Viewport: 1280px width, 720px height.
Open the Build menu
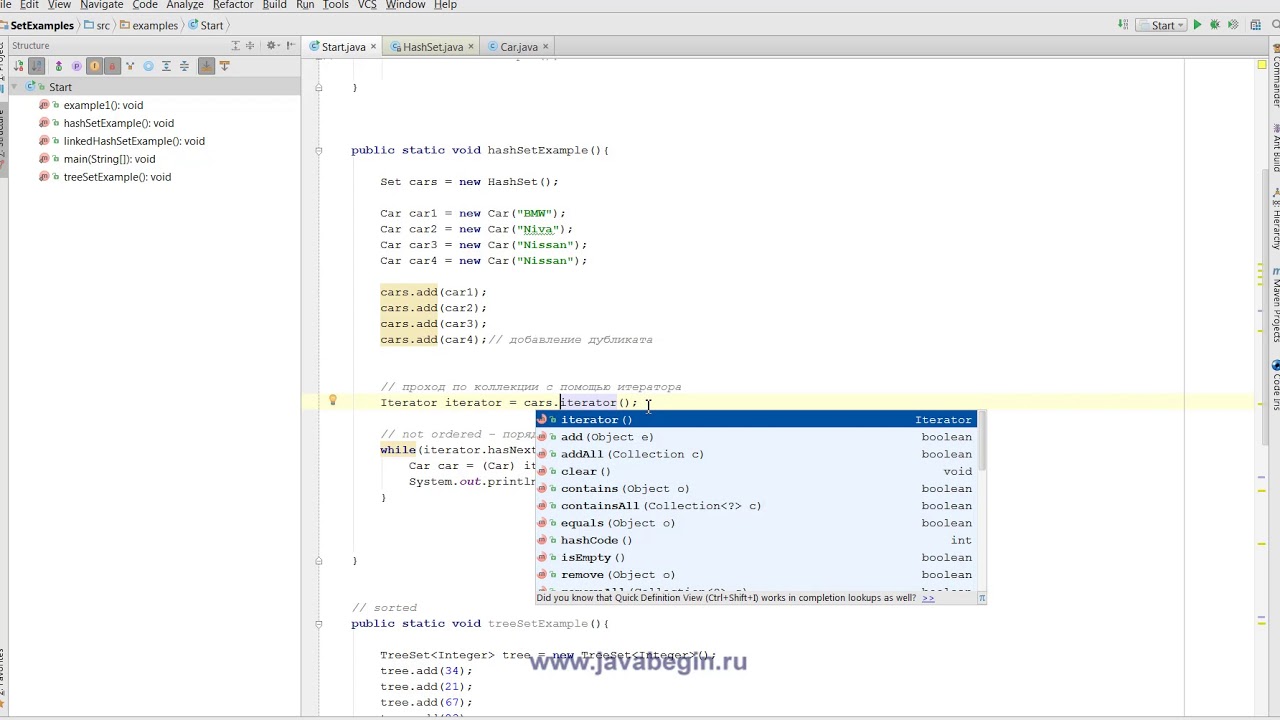tap(274, 5)
